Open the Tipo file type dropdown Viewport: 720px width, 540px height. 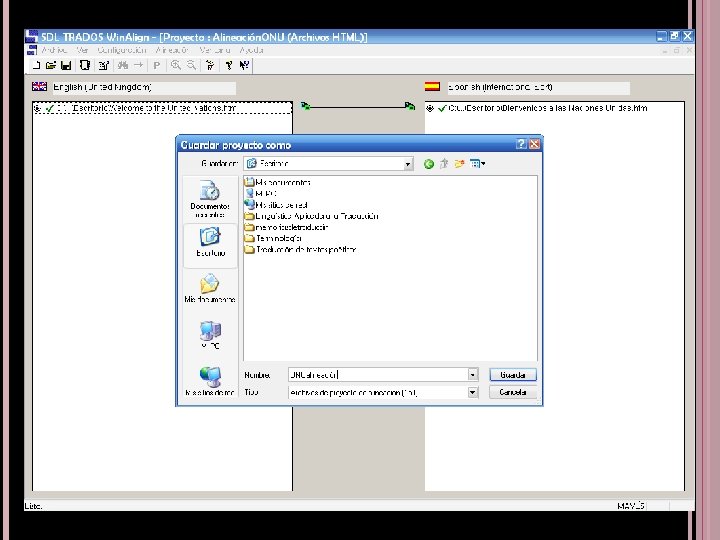pos(472,392)
